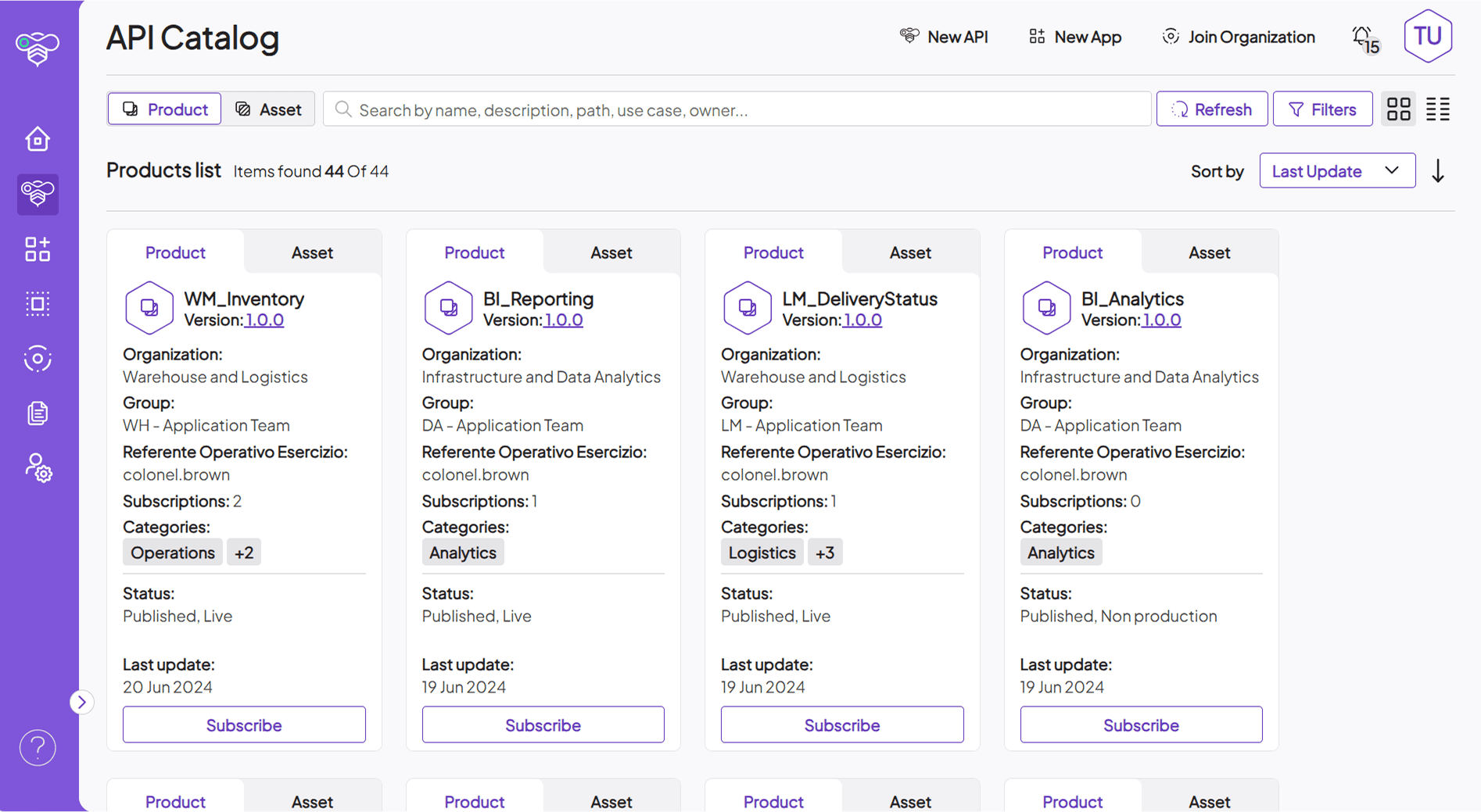Open the Help icon at sidebar bottom
Viewport: 1481px width, 812px height.
(37, 748)
